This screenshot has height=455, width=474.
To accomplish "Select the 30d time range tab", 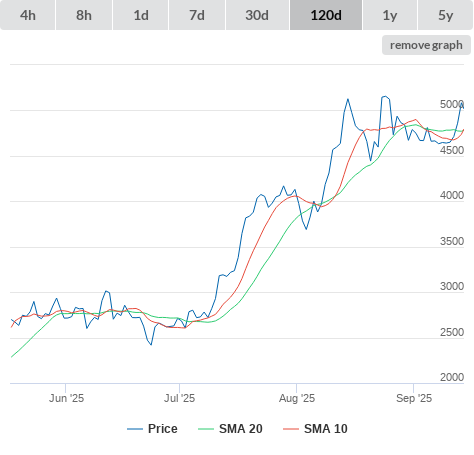I will point(257,15).
